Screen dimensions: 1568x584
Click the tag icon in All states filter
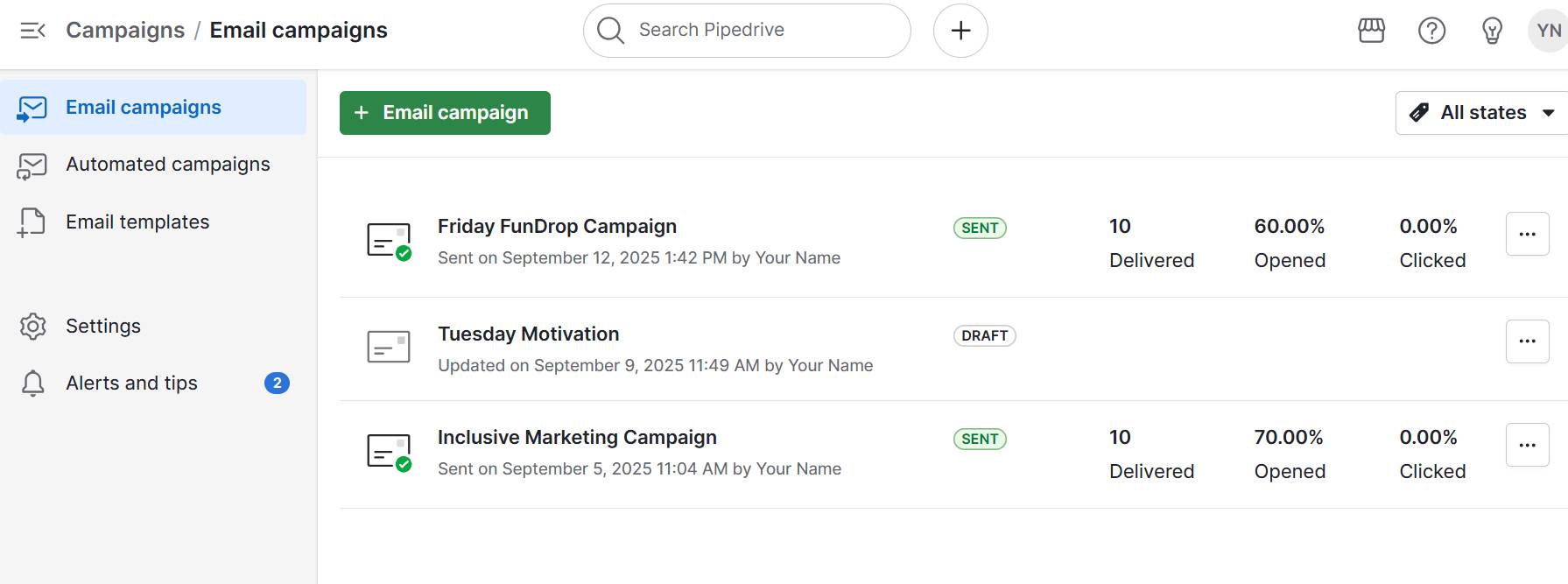1419,112
